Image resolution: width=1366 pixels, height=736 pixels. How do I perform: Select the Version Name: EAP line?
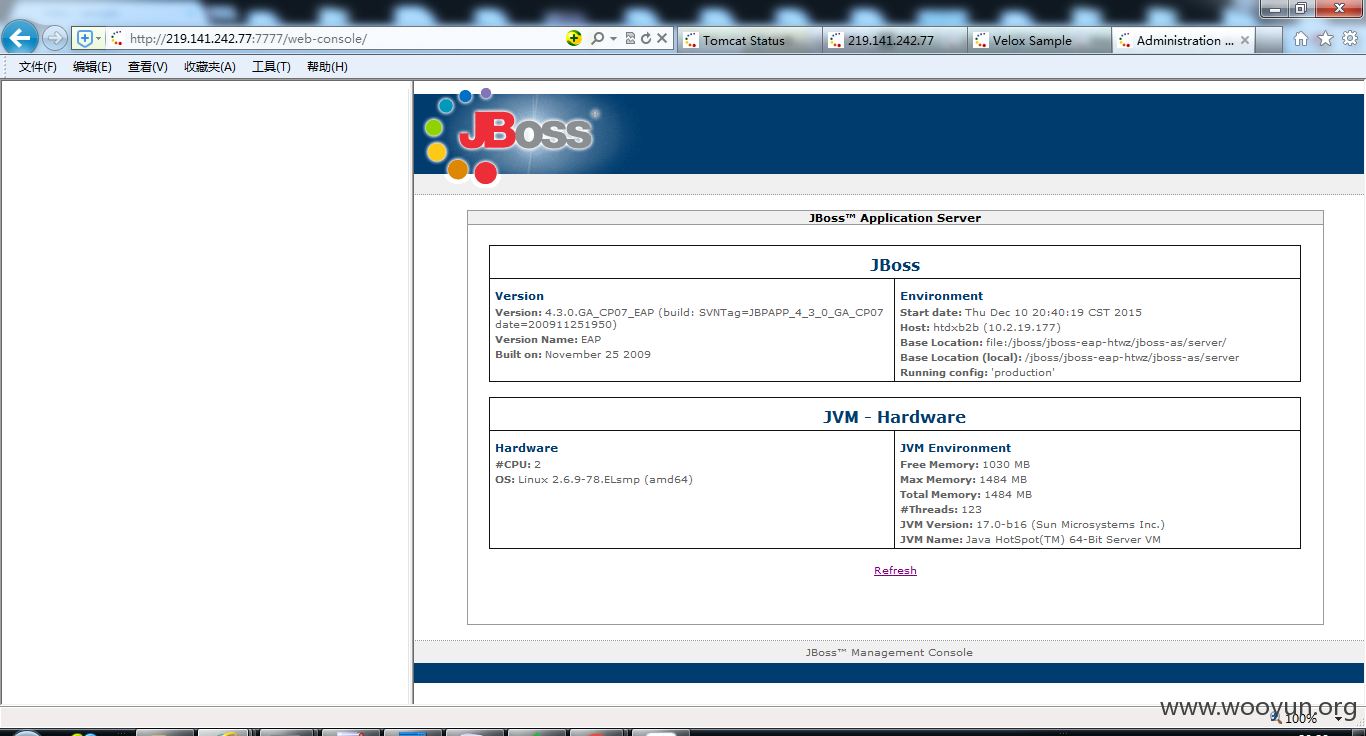point(548,340)
